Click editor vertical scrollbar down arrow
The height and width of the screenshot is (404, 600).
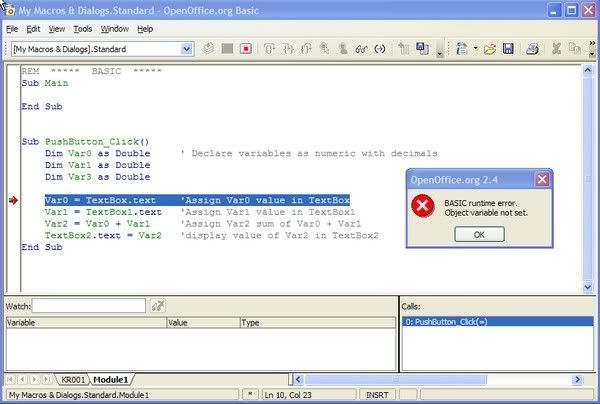pyautogui.click(x=588, y=287)
